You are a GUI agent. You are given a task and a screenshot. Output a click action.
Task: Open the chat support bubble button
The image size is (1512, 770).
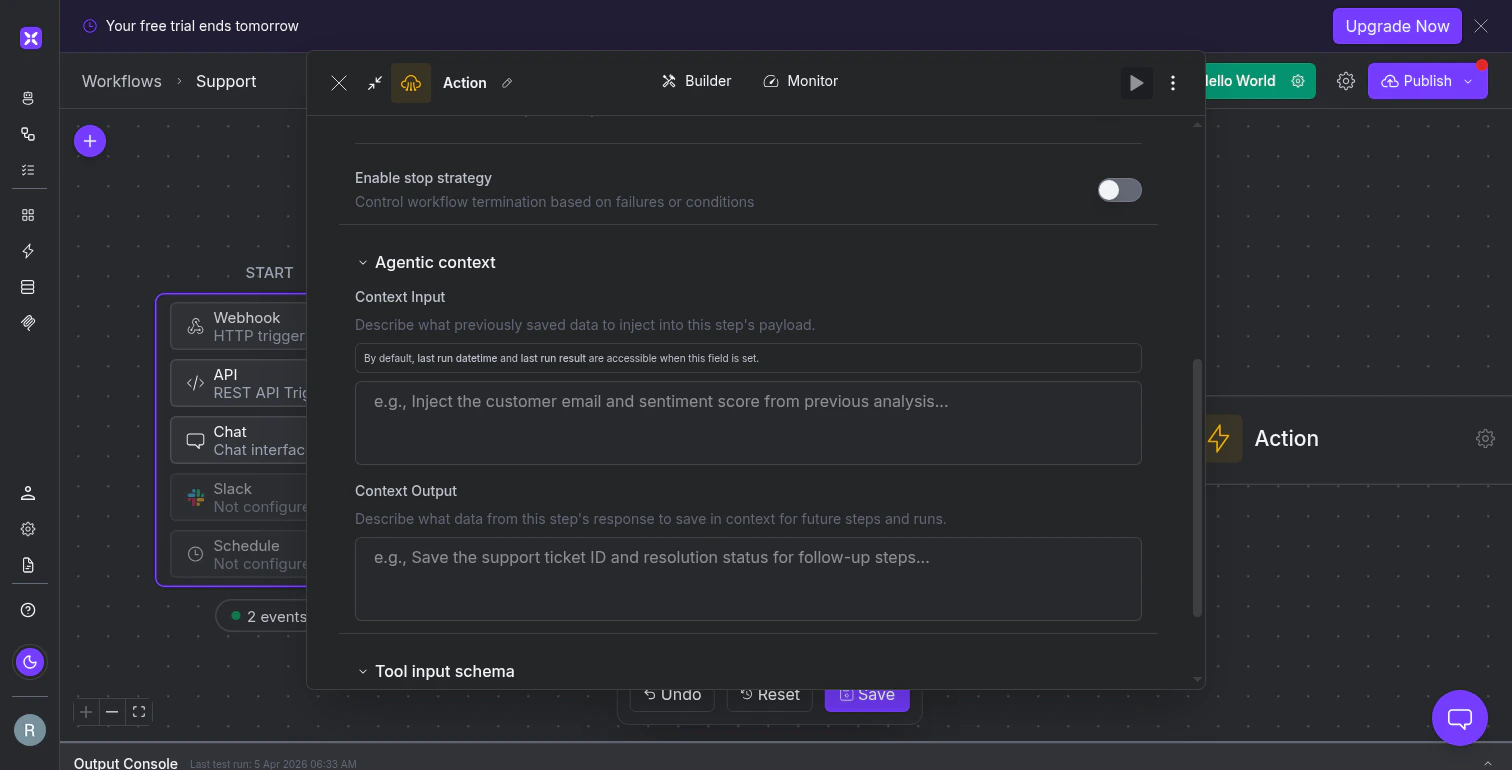pyautogui.click(x=1460, y=718)
